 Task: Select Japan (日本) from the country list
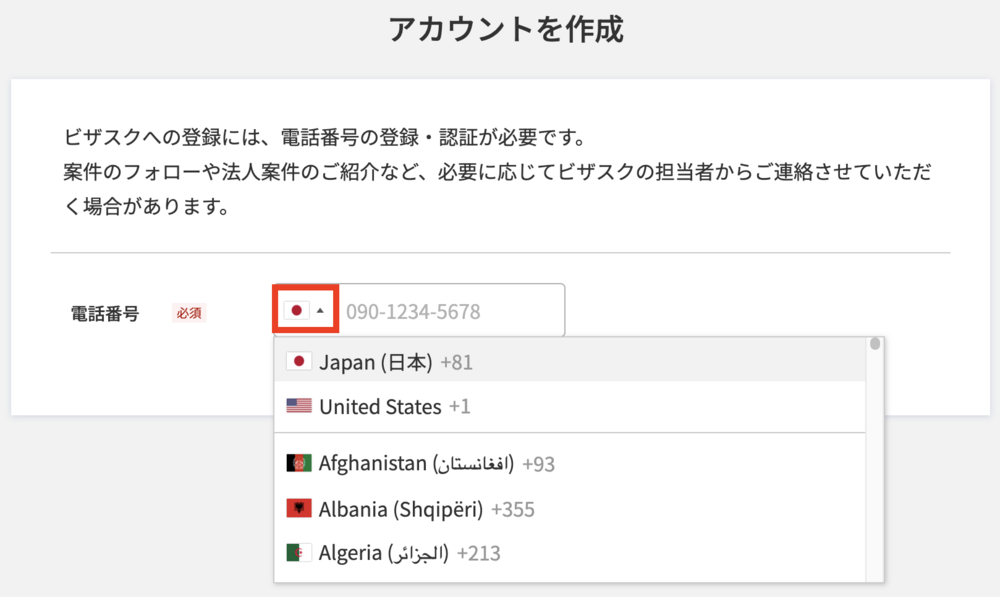[x=570, y=362]
